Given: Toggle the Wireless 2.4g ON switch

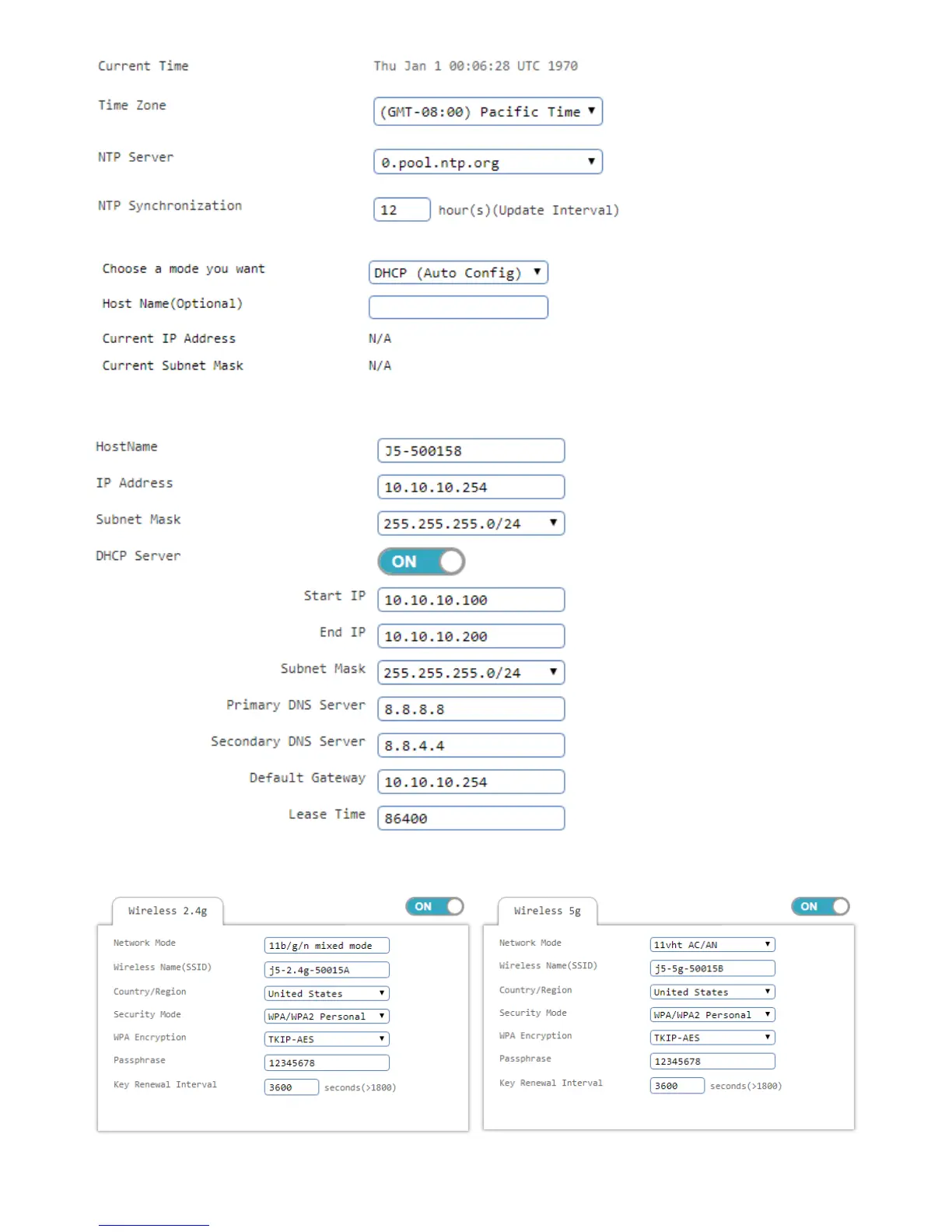Looking at the screenshot, I should click(x=435, y=906).
